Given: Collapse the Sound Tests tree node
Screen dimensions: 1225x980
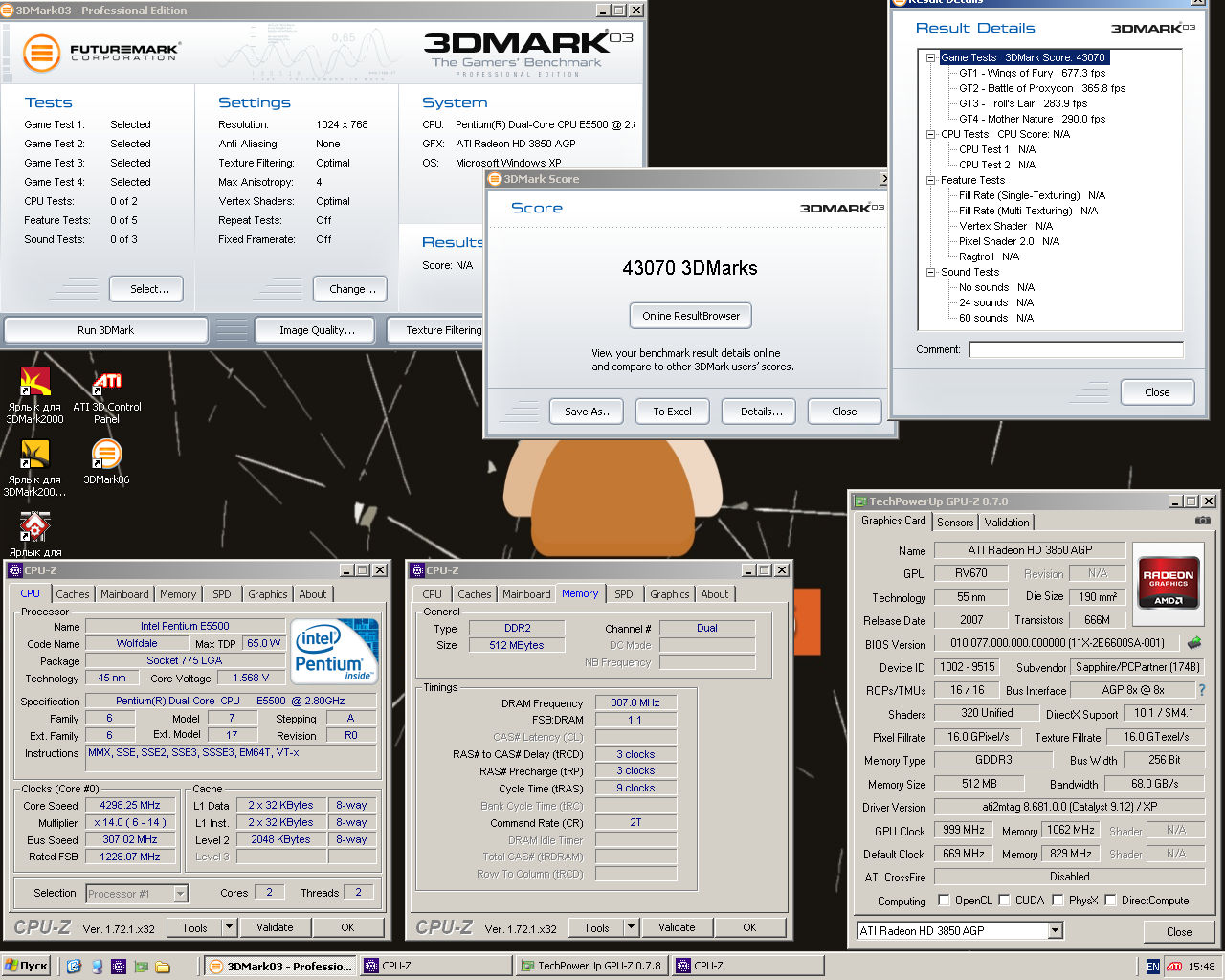Looking at the screenshot, I should pyautogui.click(x=930, y=272).
